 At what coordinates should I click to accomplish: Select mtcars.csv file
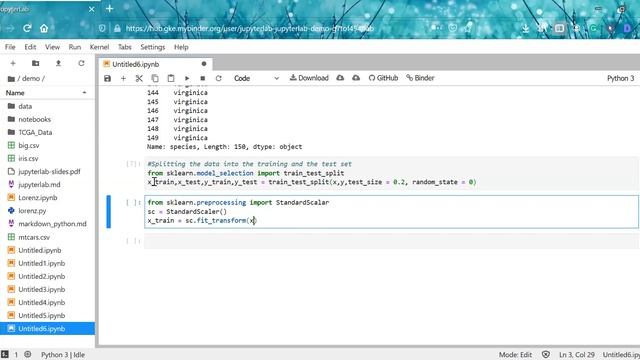click(47, 237)
